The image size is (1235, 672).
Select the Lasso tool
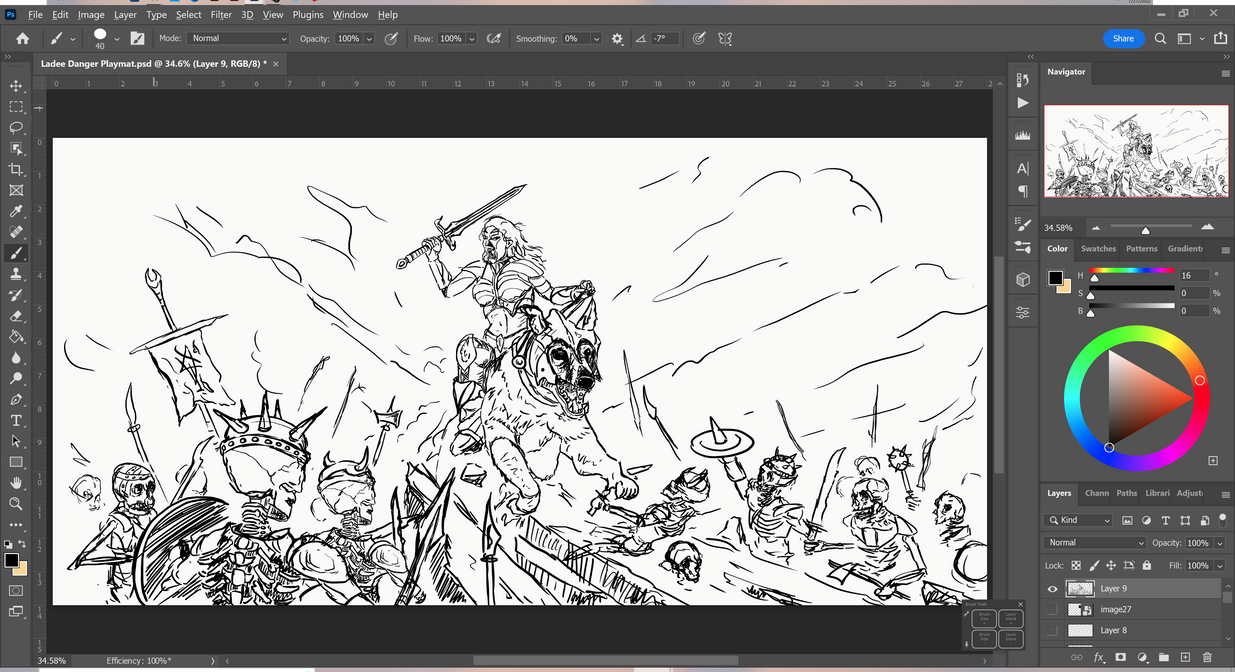point(16,127)
